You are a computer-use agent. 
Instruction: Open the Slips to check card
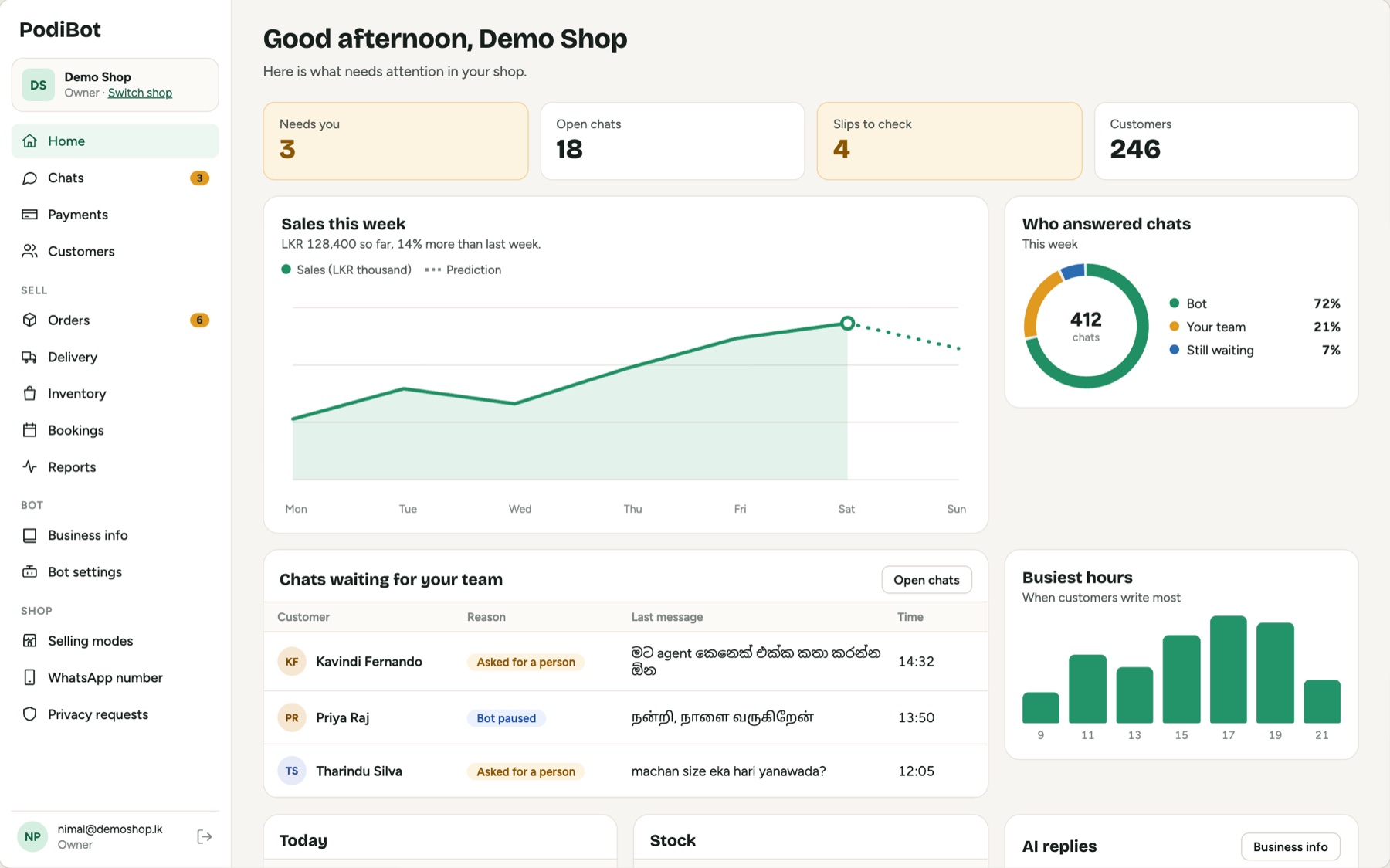click(949, 141)
